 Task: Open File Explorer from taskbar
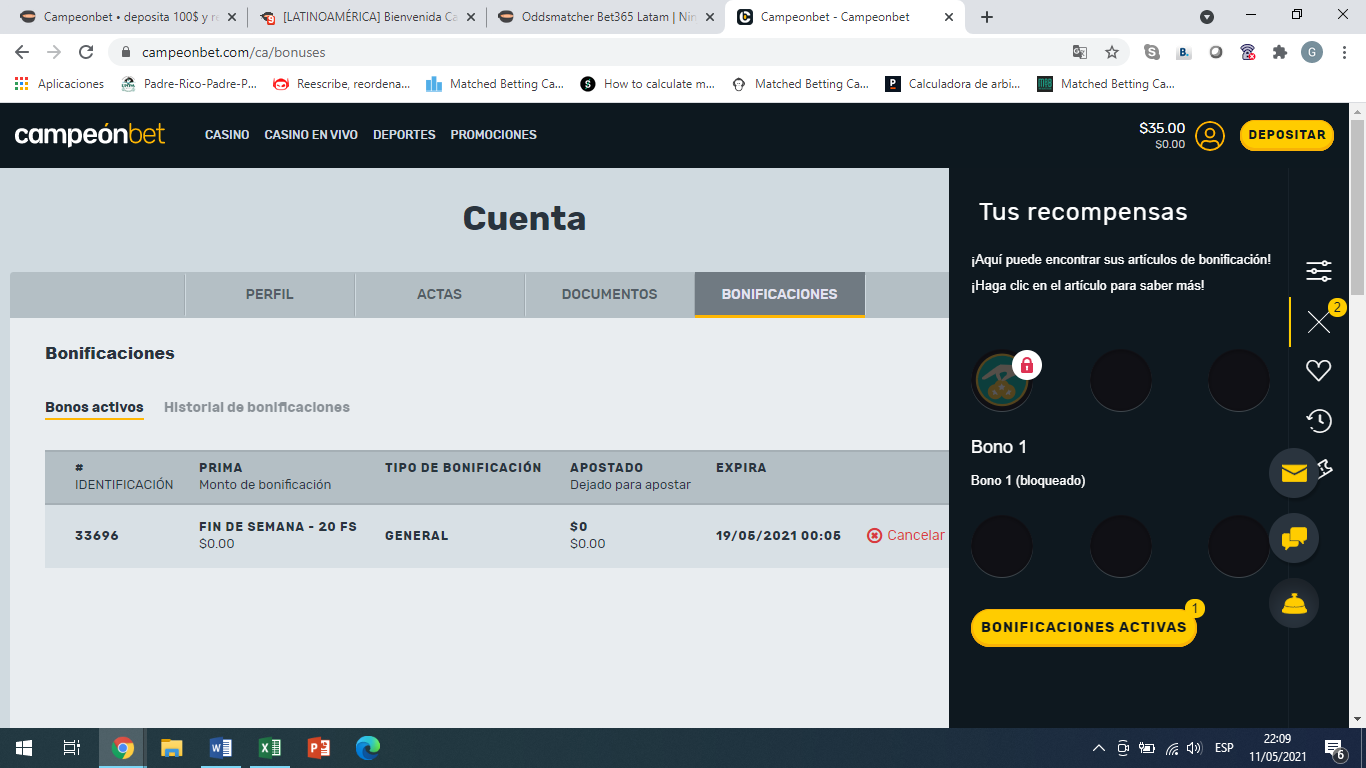(172, 748)
